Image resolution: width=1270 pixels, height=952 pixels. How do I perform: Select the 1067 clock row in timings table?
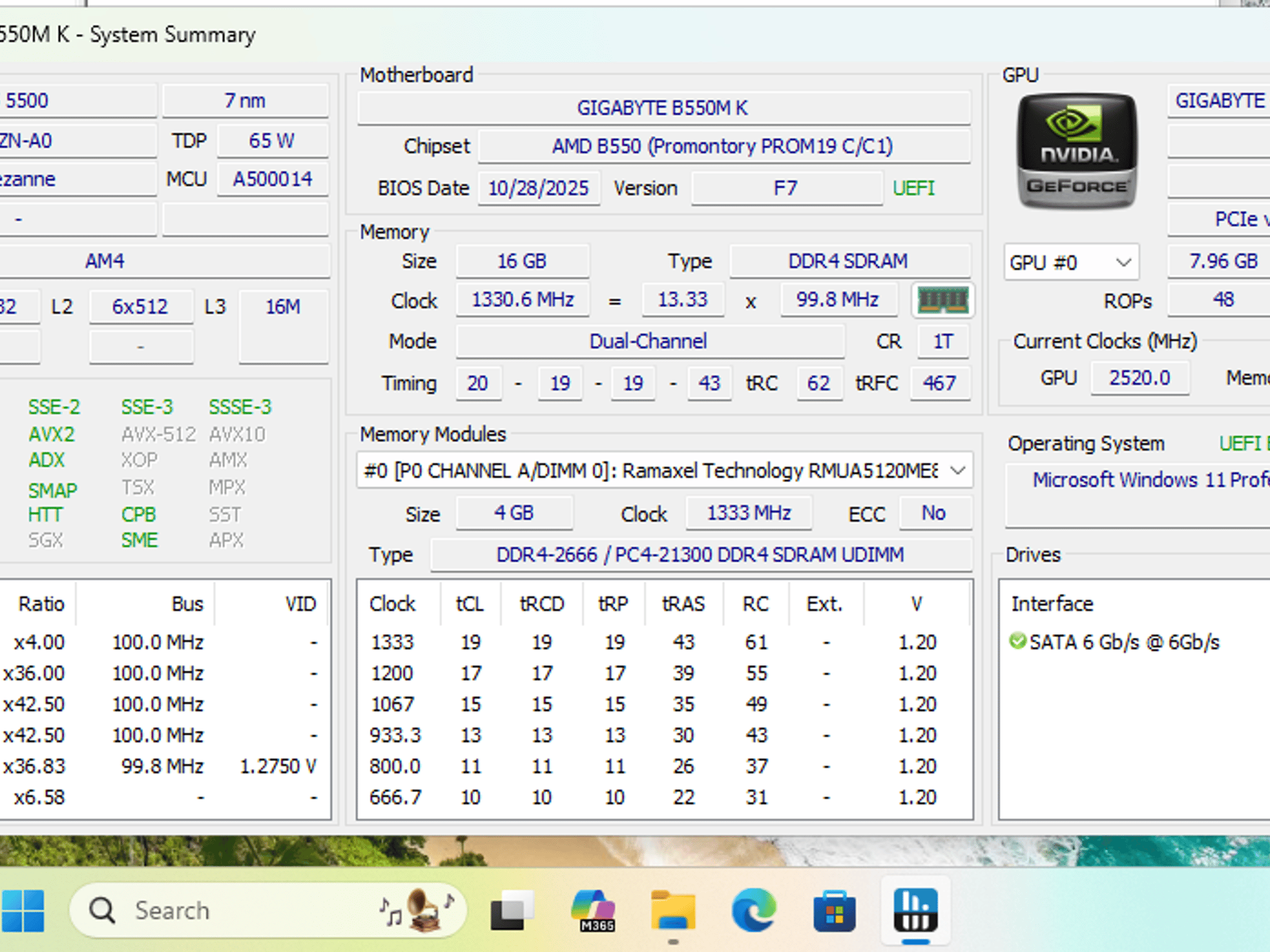point(664,704)
